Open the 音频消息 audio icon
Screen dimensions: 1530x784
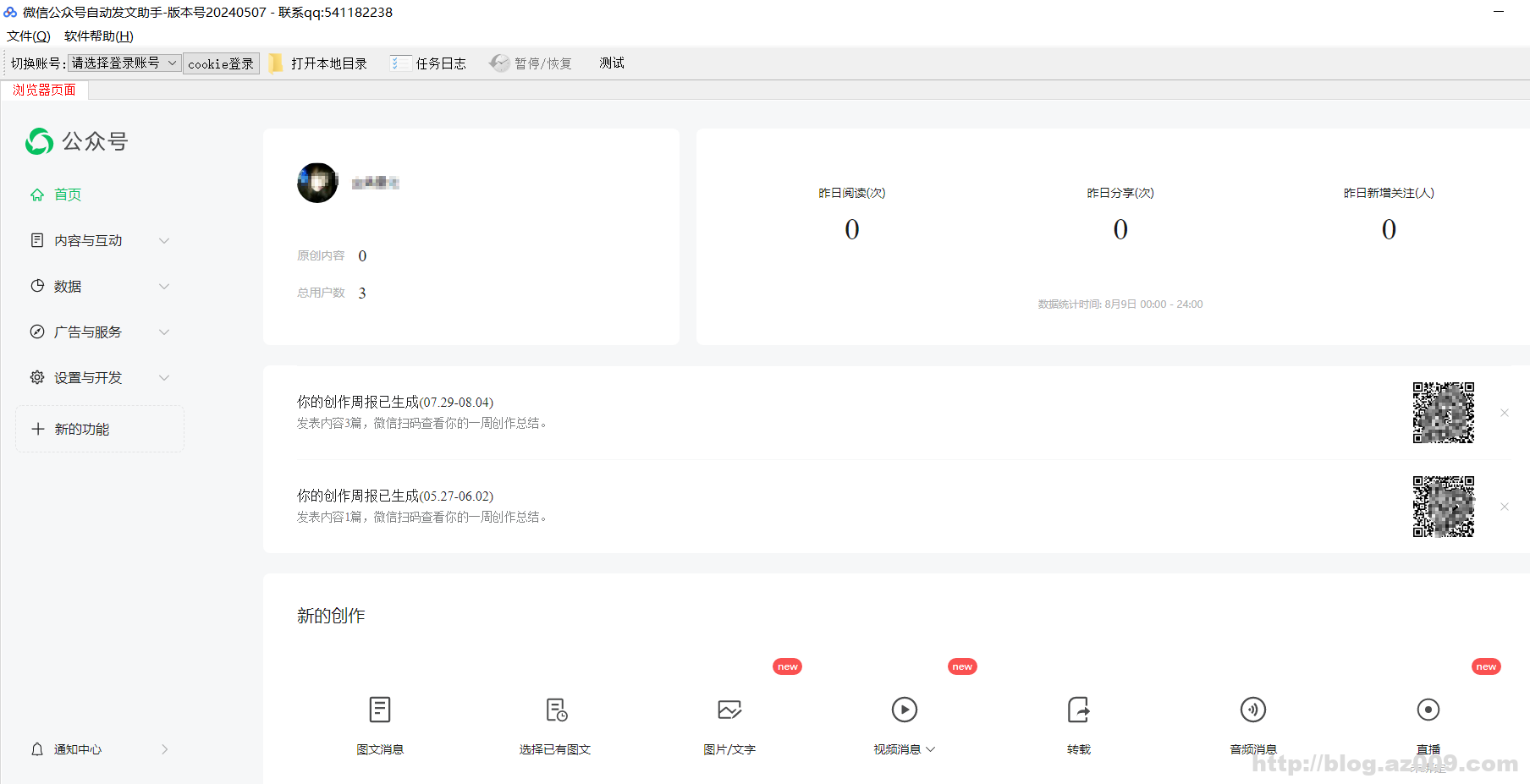1252,710
